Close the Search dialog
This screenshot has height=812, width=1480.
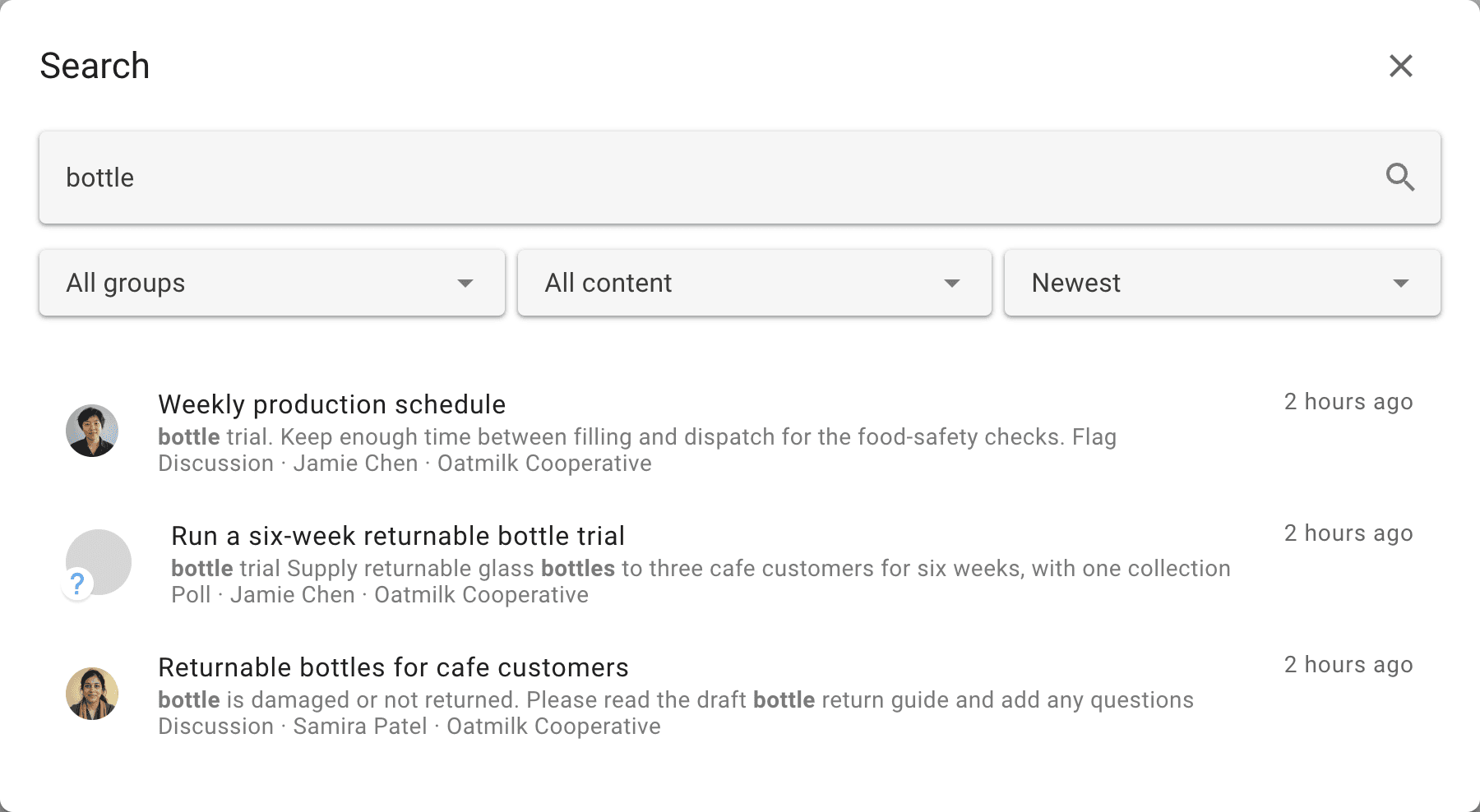point(1400,66)
